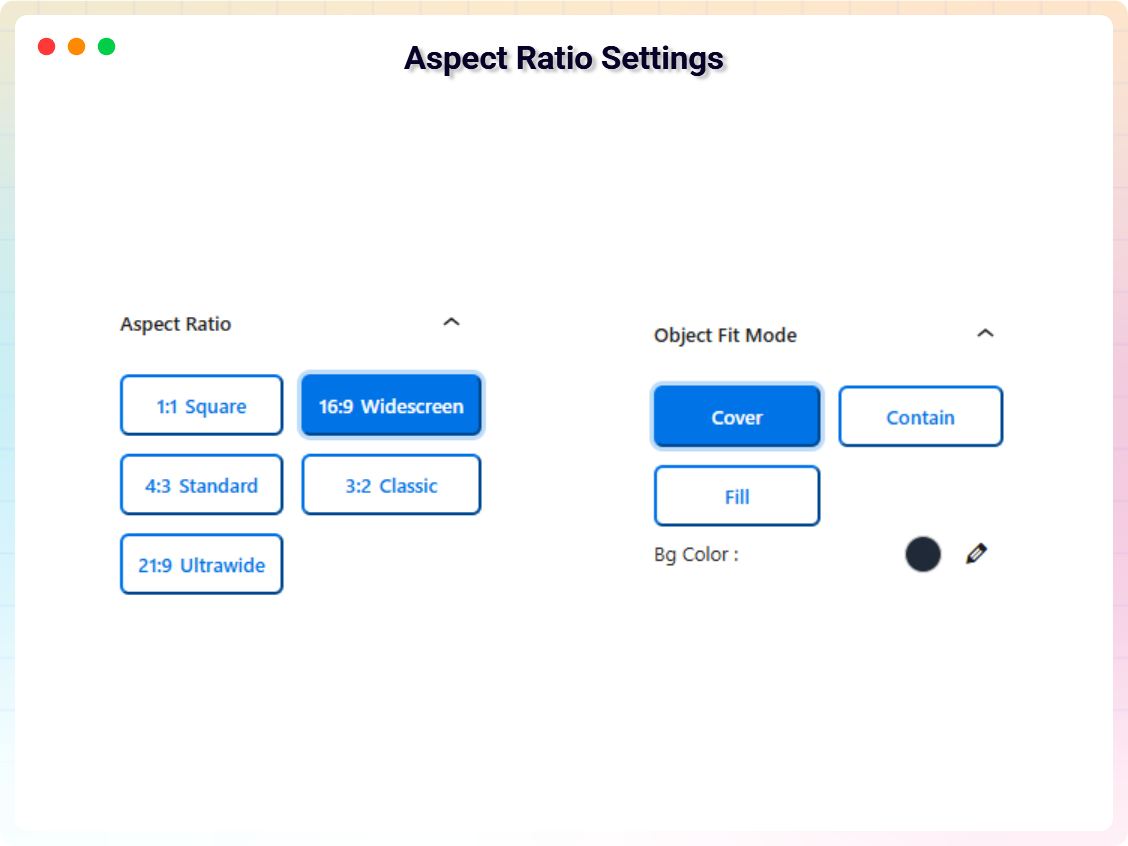Select the 21:9 Ultrawide option
The width and height of the screenshot is (1128, 846).
pyautogui.click(x=201, y=564)
